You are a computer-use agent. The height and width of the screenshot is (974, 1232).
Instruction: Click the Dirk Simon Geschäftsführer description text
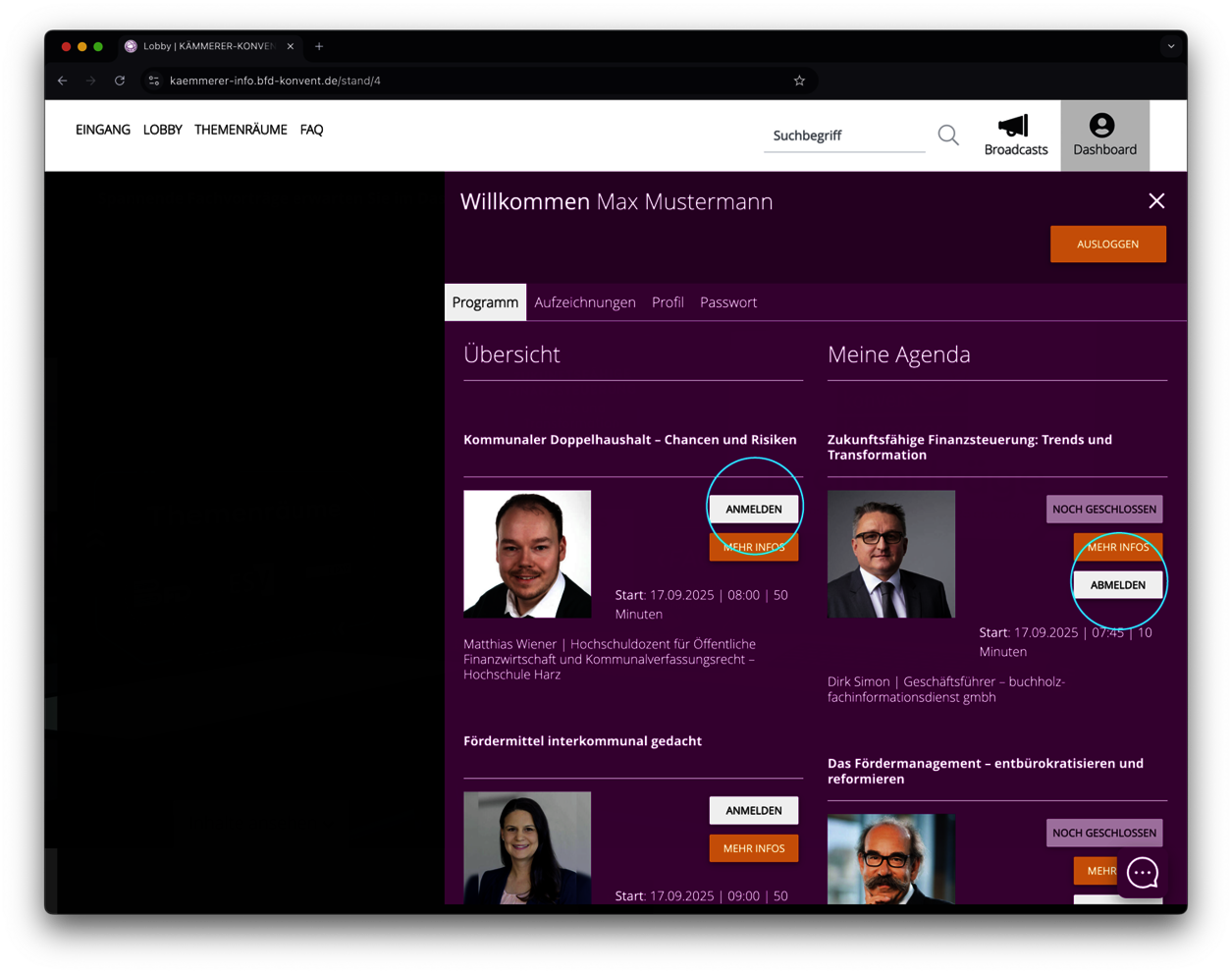tap(946, 689)
